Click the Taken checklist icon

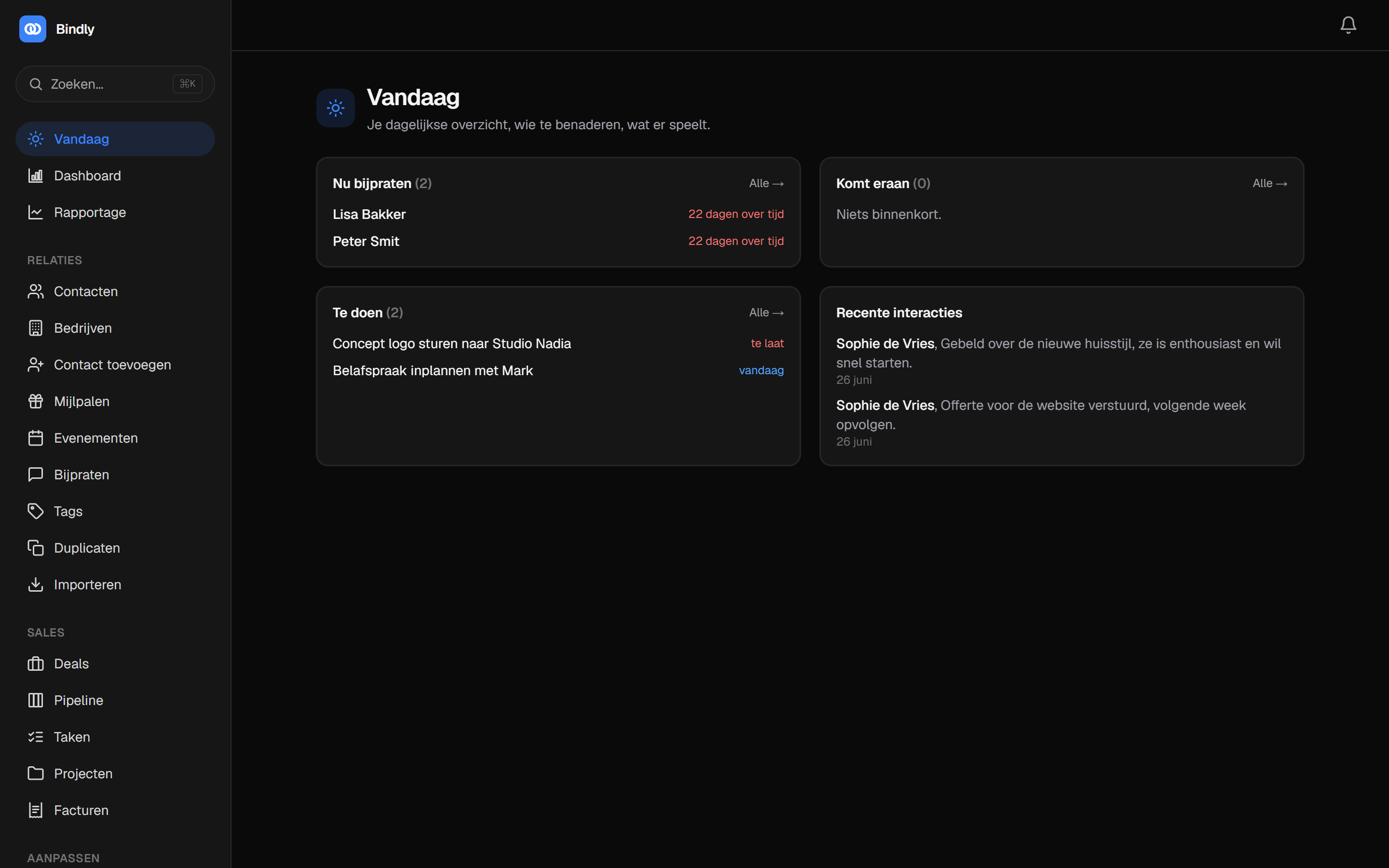36,737
